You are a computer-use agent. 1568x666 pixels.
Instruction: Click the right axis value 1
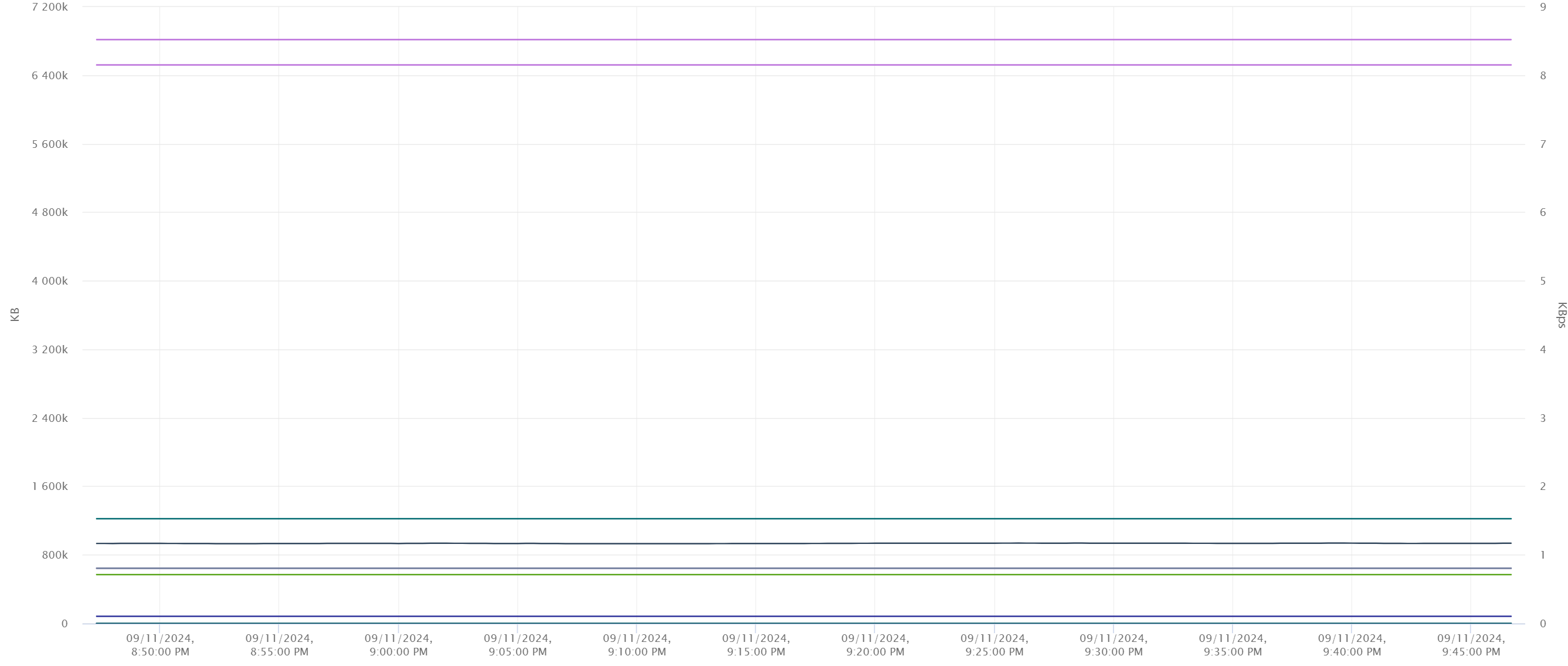tap(1543, 555)
